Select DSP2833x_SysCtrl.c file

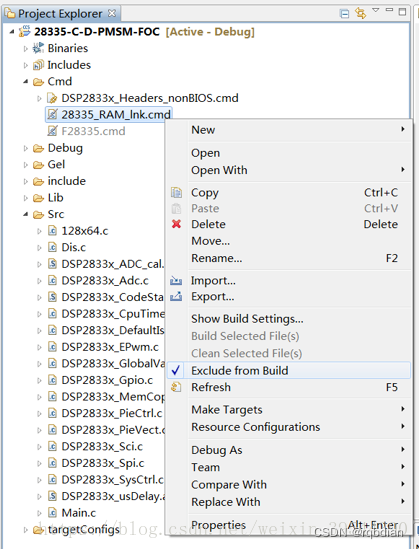point(112,480)
